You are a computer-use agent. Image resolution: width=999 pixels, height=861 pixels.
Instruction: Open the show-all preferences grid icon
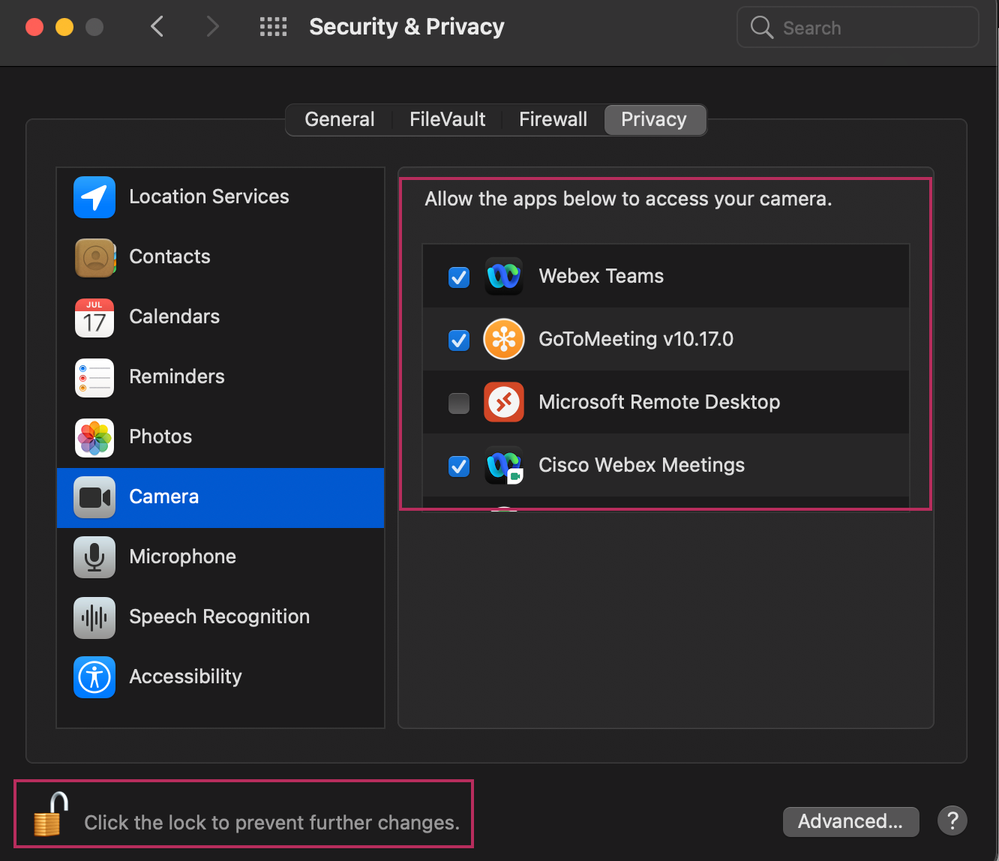pyautogui.click(x=273, y=27)
